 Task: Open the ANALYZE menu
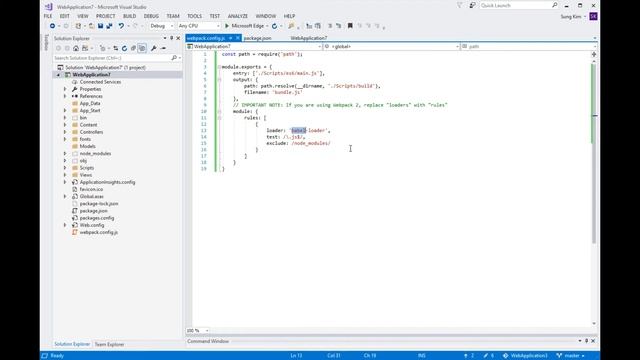point(238,16)
